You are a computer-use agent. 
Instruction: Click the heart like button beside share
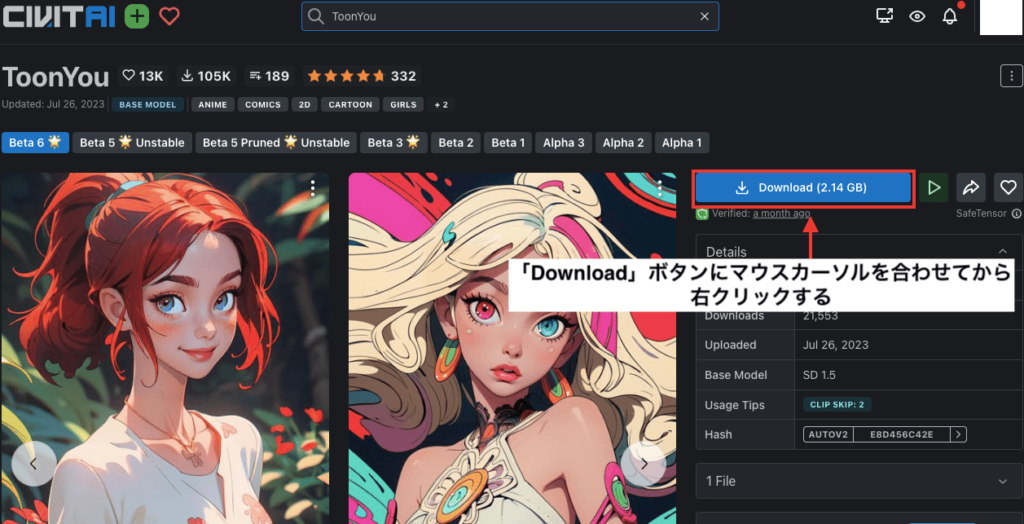pyautogui.click(x=1008, y=188)
